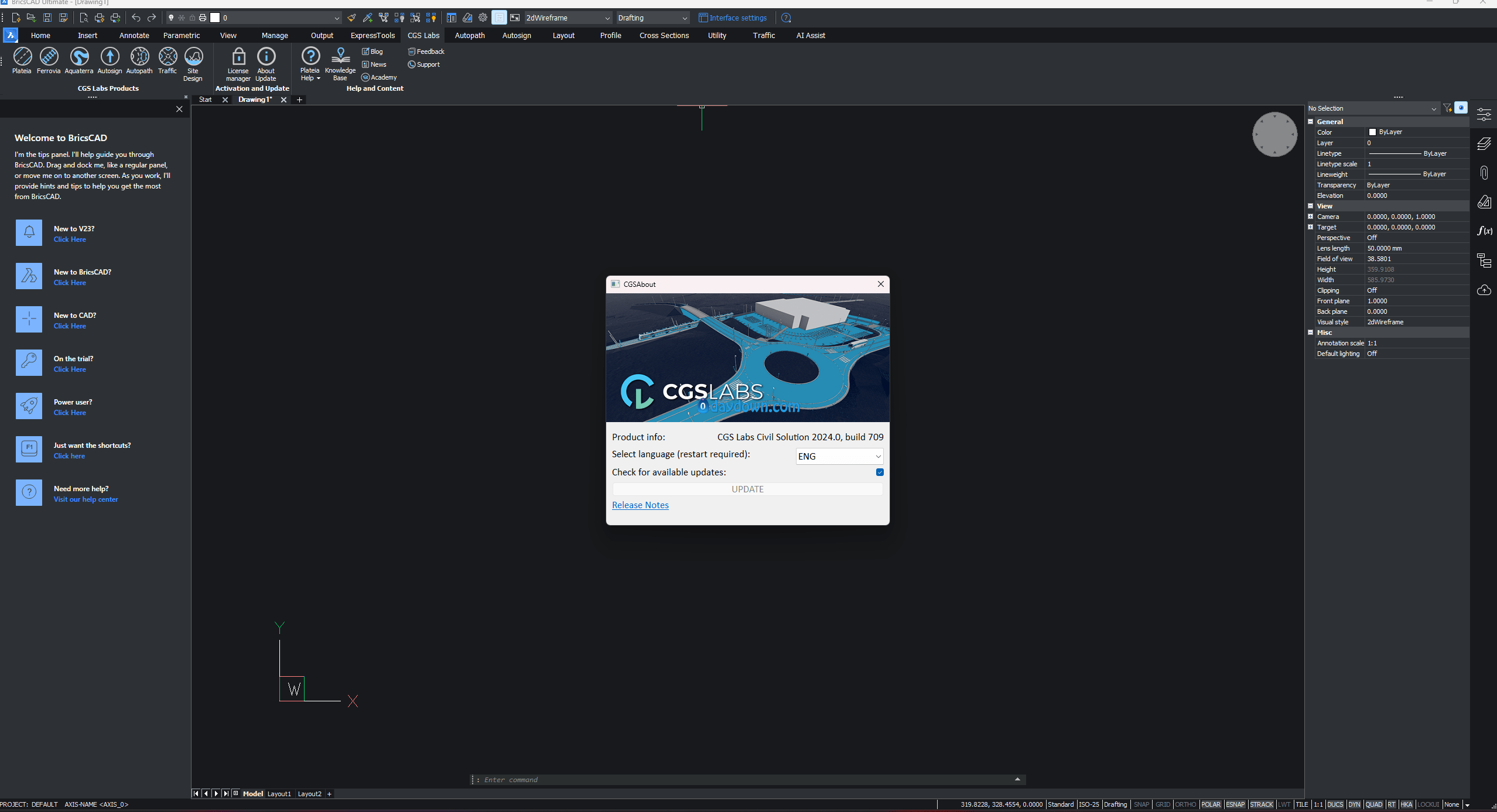Open the Aquaterra product
Image resolution: width=1497 pixels, height=812 pixels.
79,60
